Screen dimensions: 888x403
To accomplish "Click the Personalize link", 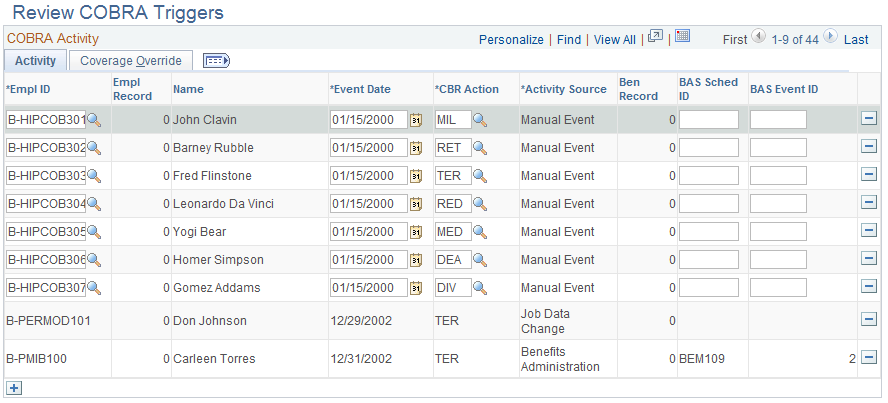I will (511, 40).
